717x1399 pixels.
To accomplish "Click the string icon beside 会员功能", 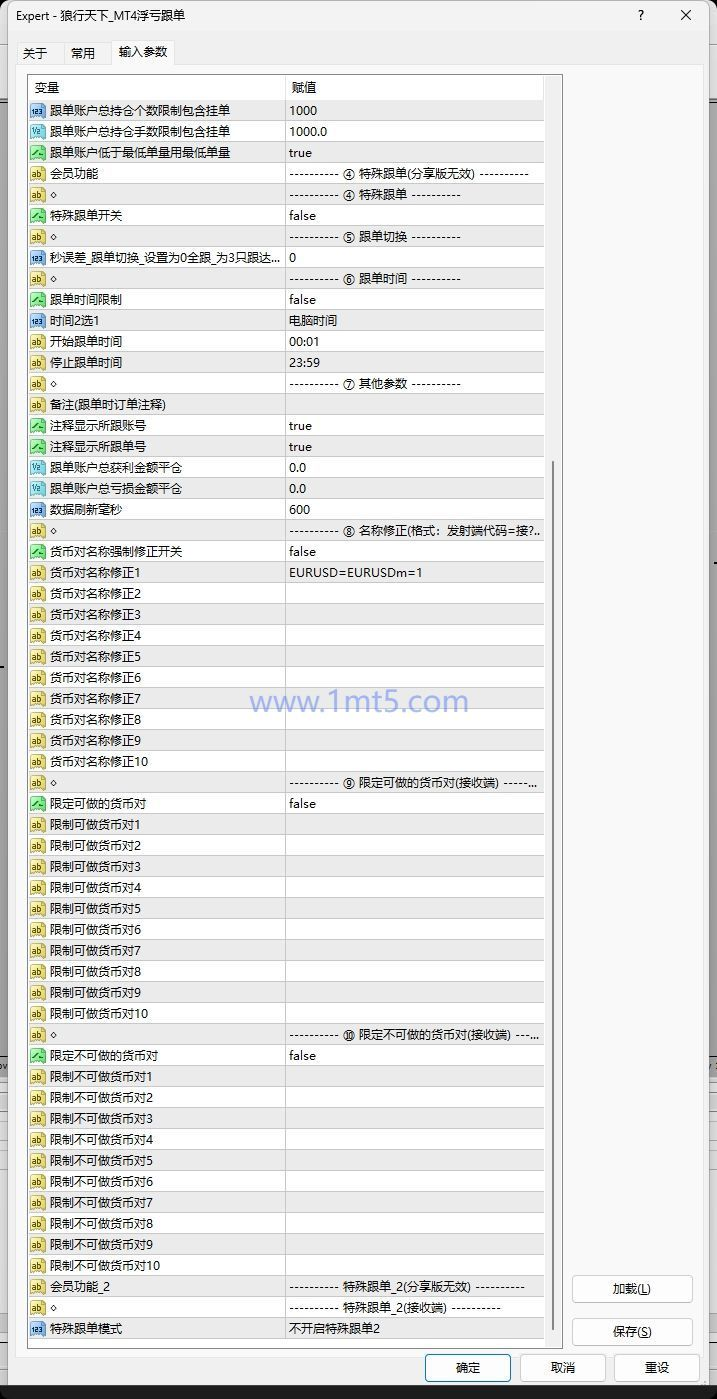I will tap(38, 174).
